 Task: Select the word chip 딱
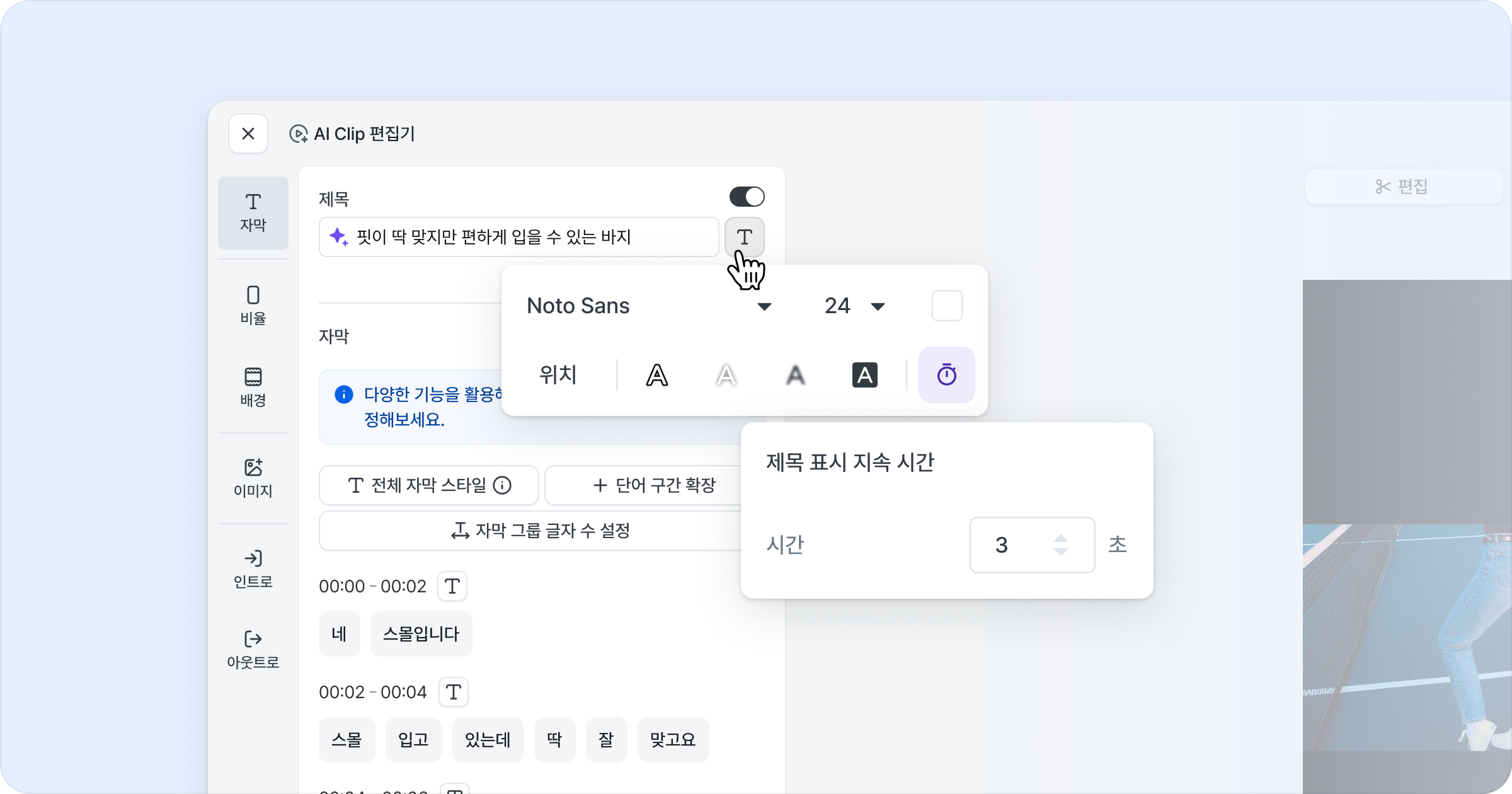tap(555, 740)
